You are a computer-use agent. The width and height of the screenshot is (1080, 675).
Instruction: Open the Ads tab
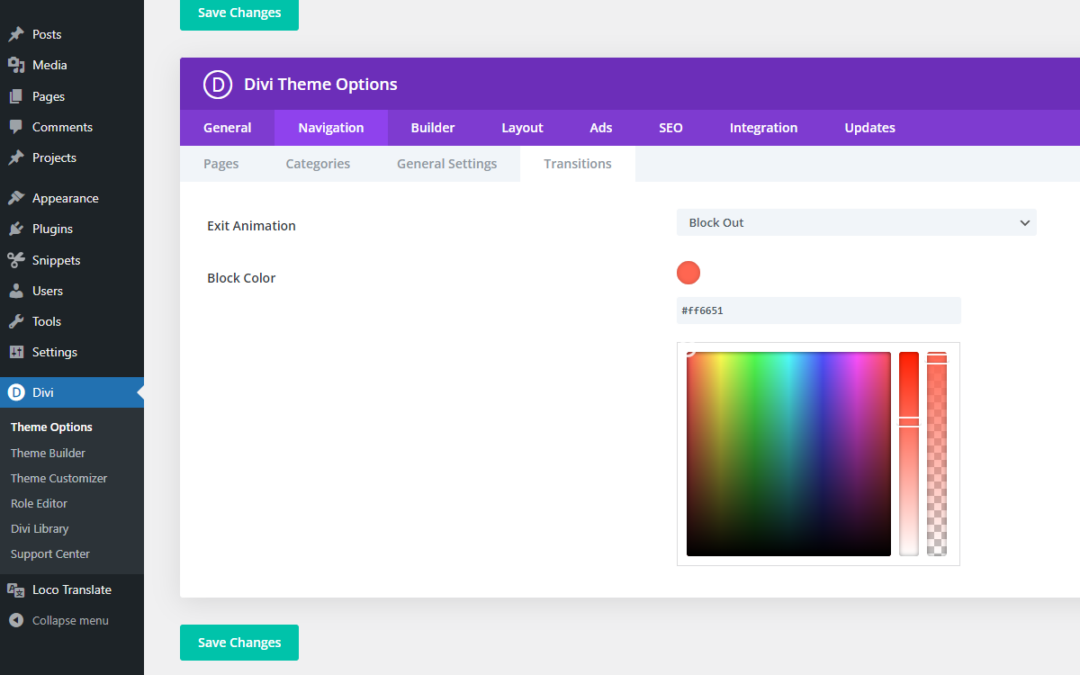coord(601,127)
